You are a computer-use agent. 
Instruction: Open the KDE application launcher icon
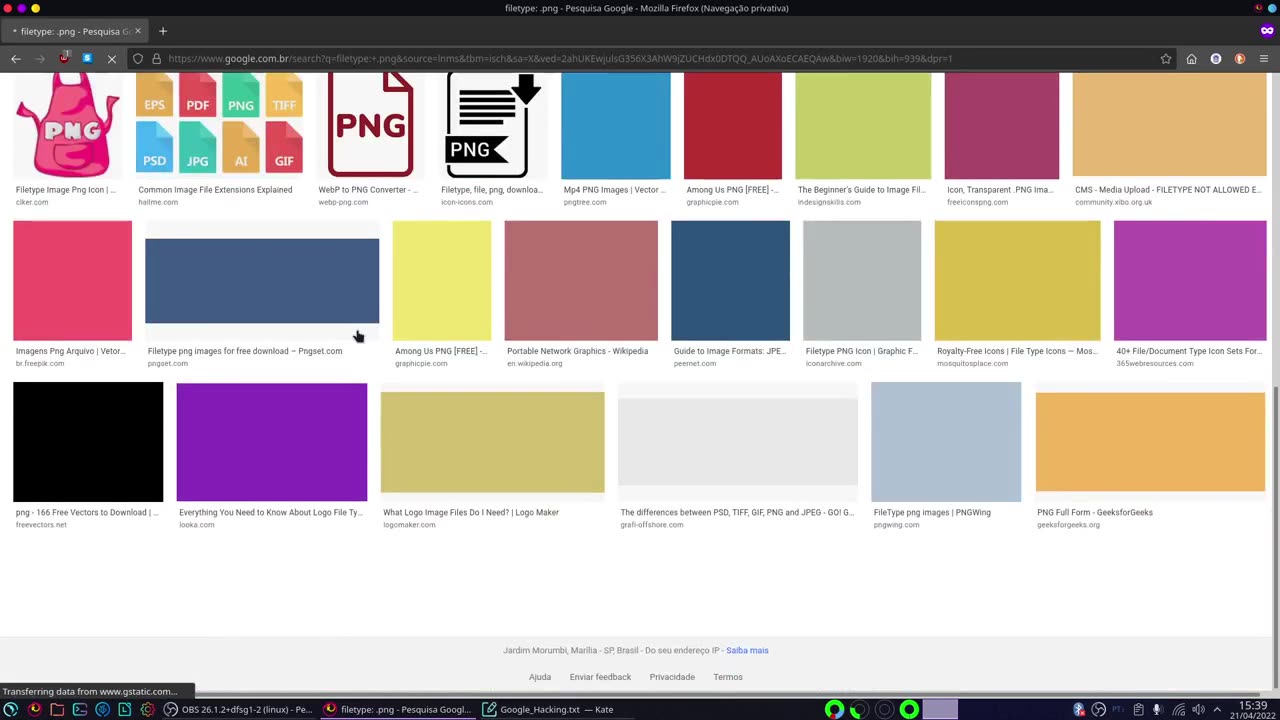pos(11,710)
